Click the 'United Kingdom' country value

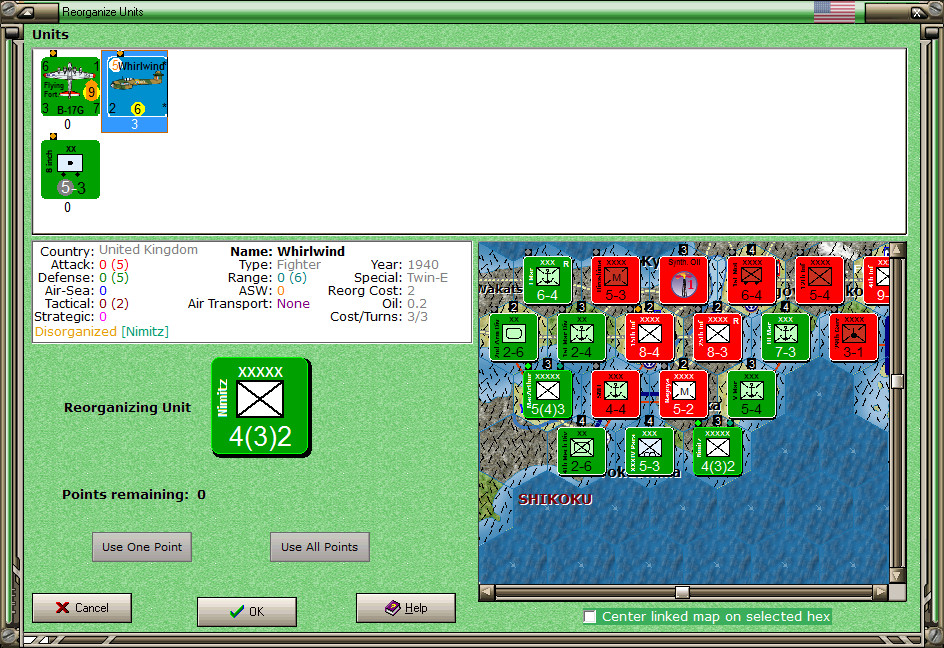[148, 250]
